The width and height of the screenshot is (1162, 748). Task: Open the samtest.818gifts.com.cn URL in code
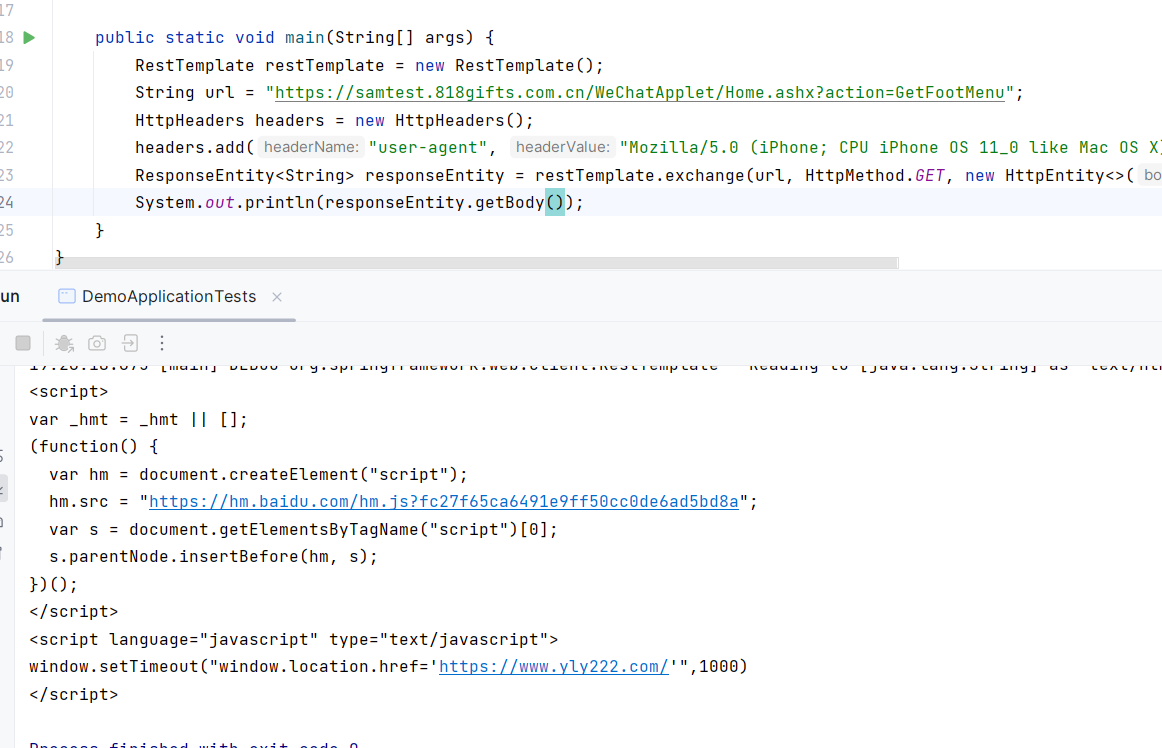[x=640, y=93]
